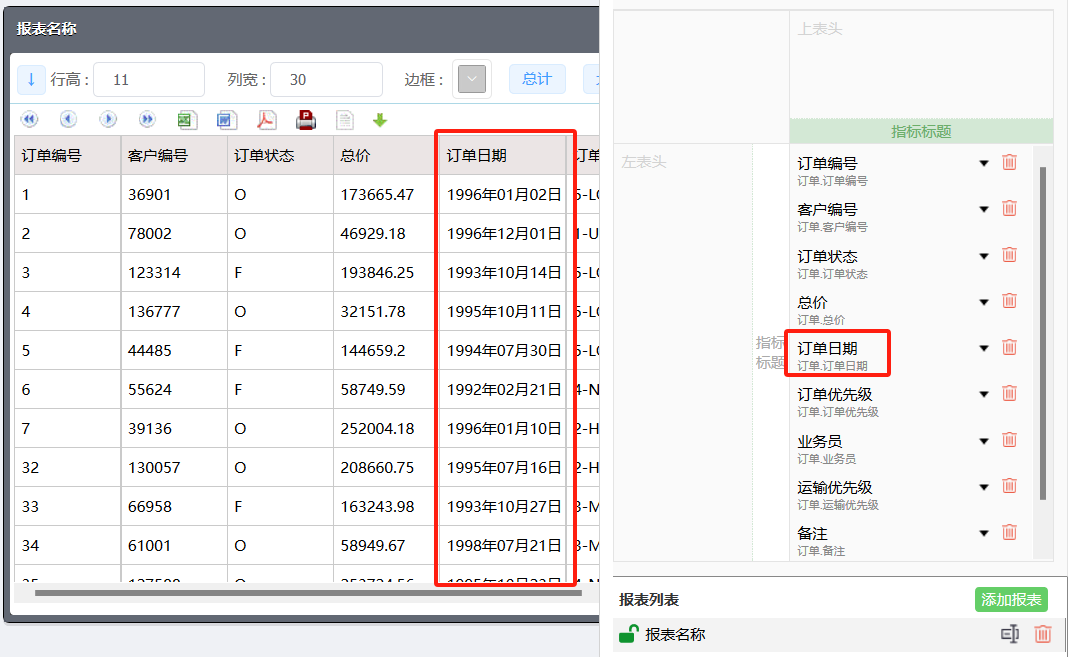This screenshot has width=1076, height=657.
Task: Open the 边框 color dropdown
Action: pyautogui.click(x=472, y=79)
